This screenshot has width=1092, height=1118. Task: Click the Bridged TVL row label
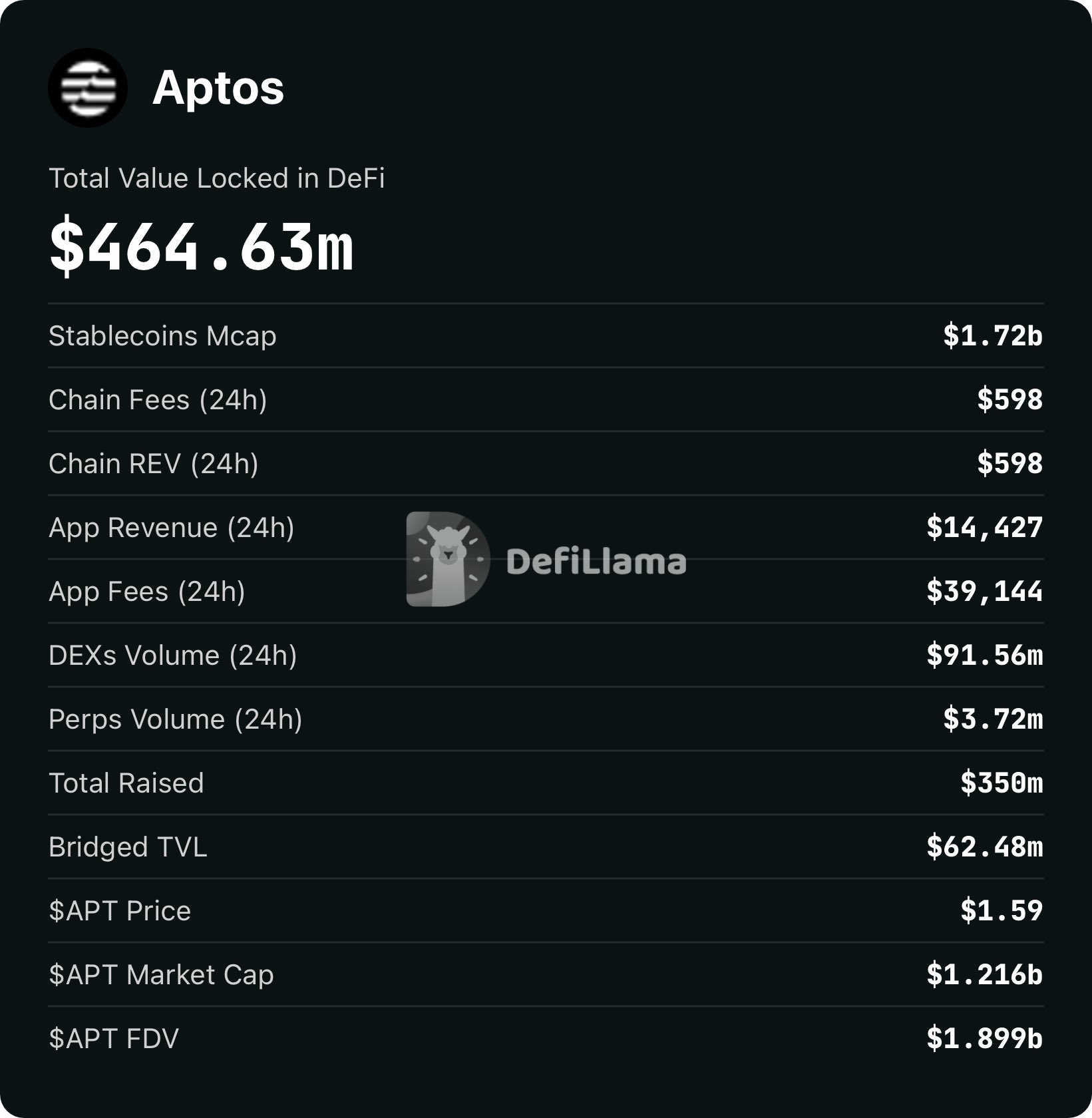[x=128, y=847]
